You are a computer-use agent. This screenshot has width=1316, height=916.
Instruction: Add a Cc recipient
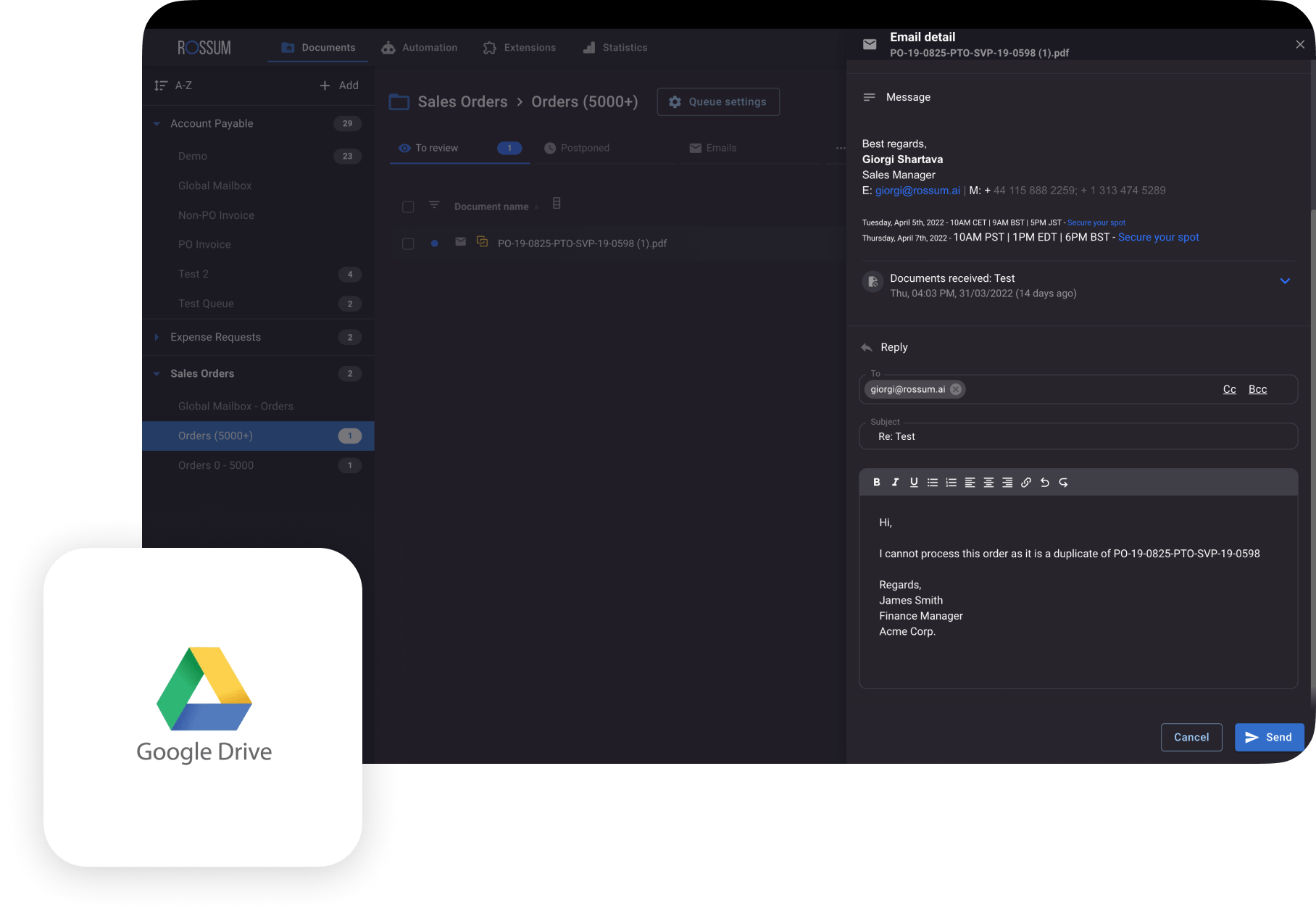tap(1230, 390)
